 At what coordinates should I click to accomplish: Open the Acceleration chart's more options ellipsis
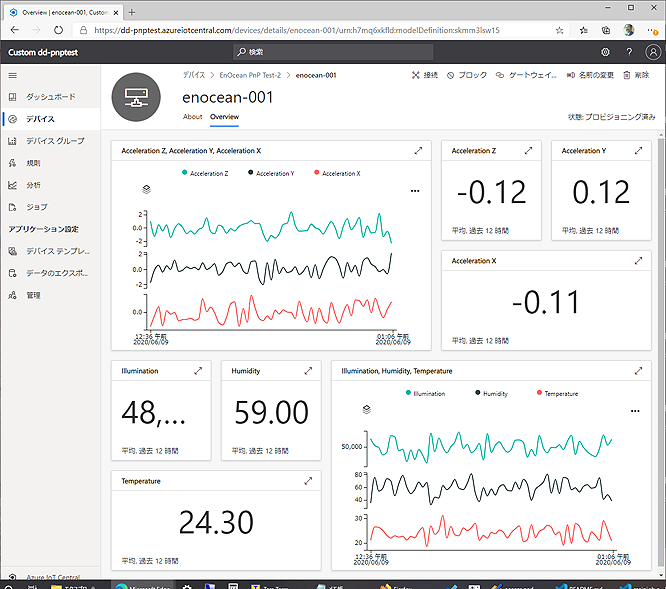[415, 189]
